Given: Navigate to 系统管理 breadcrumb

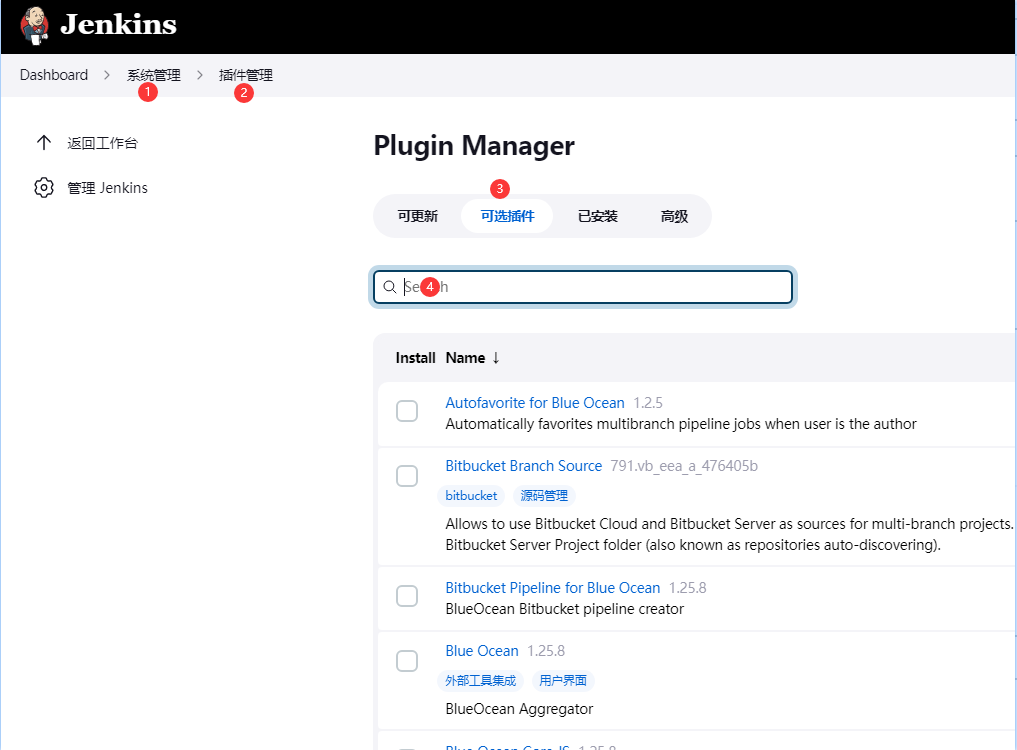Looking at the screenshot, I should pos(154,75).
